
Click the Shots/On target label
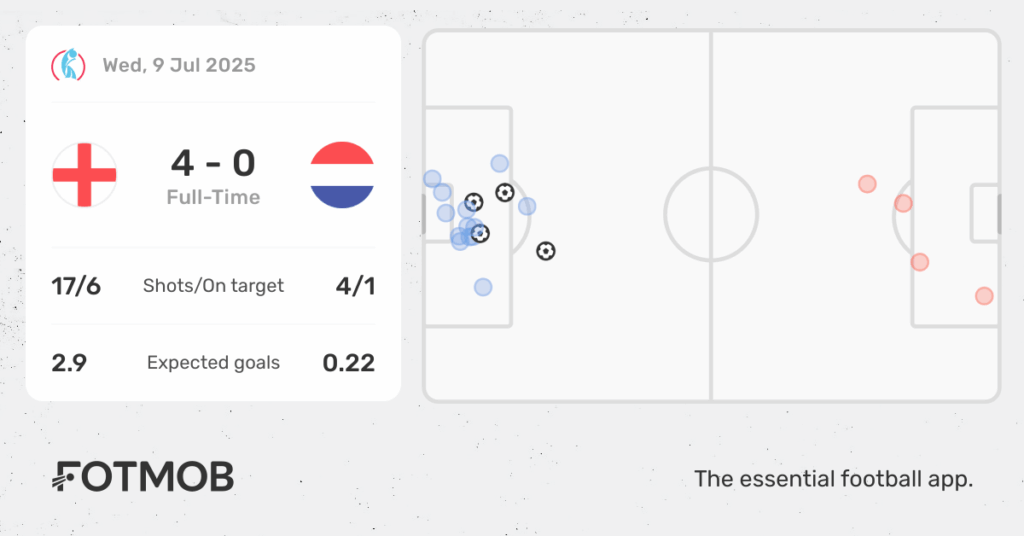coord(214,286)
